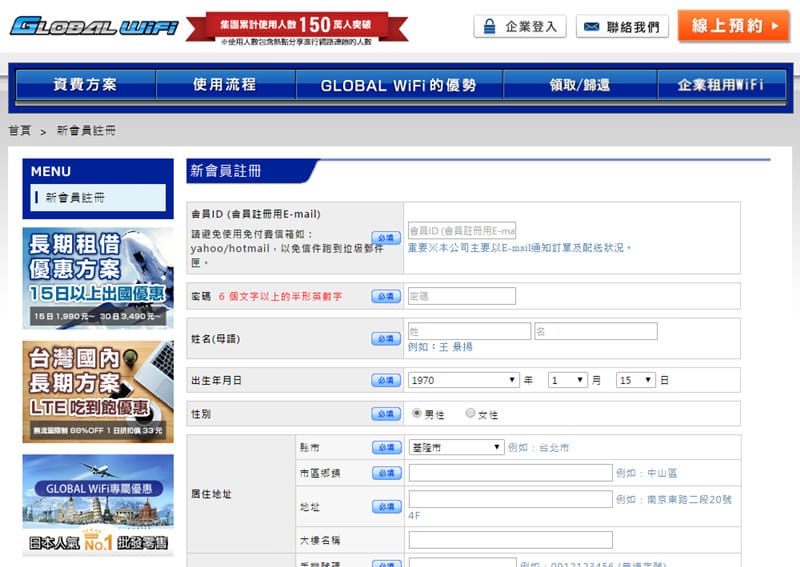Open the 資費方案 menu
This screenshot has width=800, height=567.
(x=86, y=85)
